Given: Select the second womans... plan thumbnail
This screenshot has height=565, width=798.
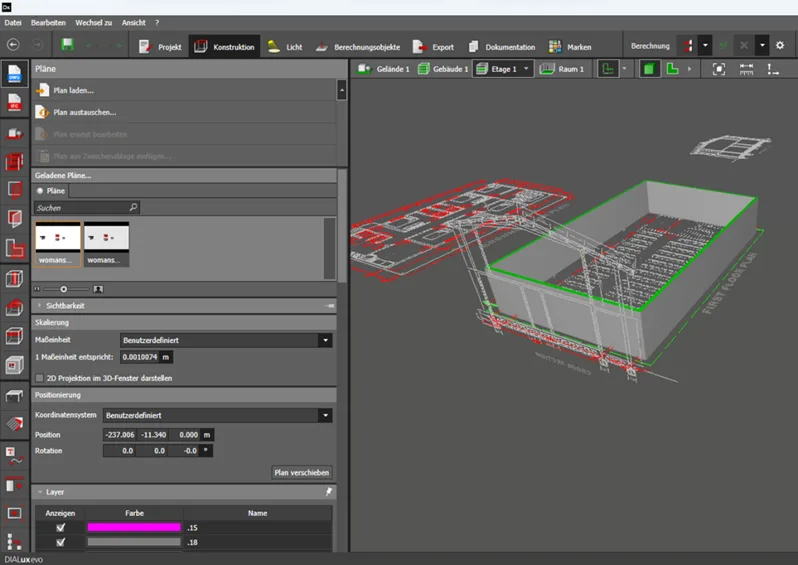Looking at the screenshot, I should click(106, 244).
